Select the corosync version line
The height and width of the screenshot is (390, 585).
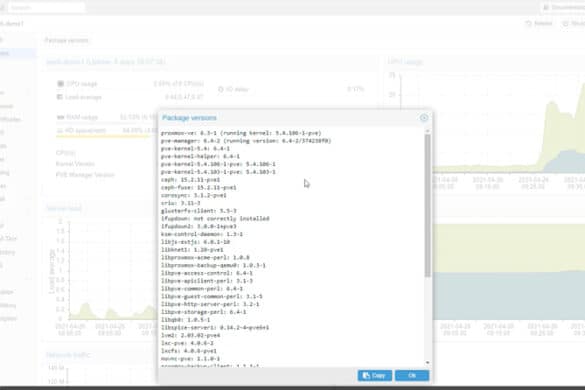pos(194,196)
